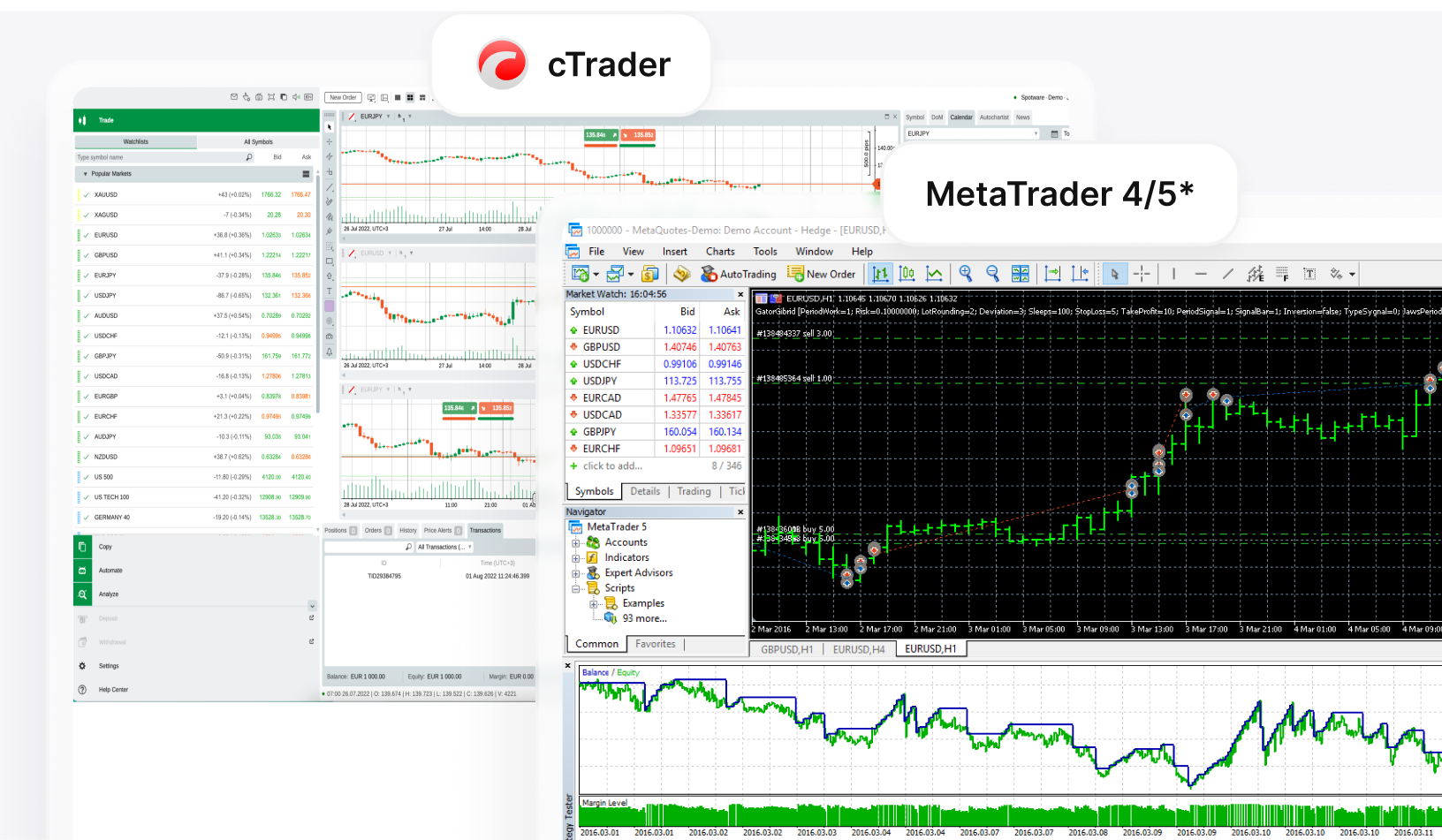Open the Charts menu in MetaTrader
This screenshot has width=1442, height=840.
coord(720,252)
